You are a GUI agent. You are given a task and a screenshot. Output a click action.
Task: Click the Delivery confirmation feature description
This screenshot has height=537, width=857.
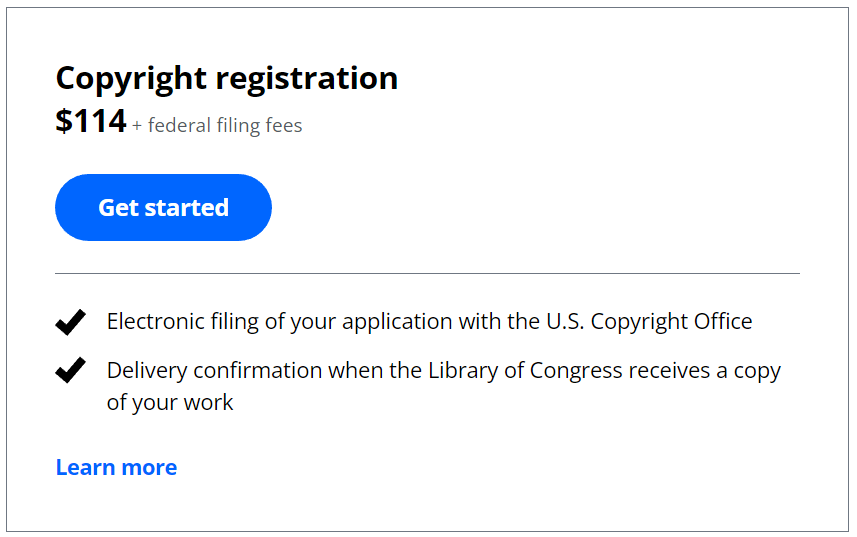[444, 386]
